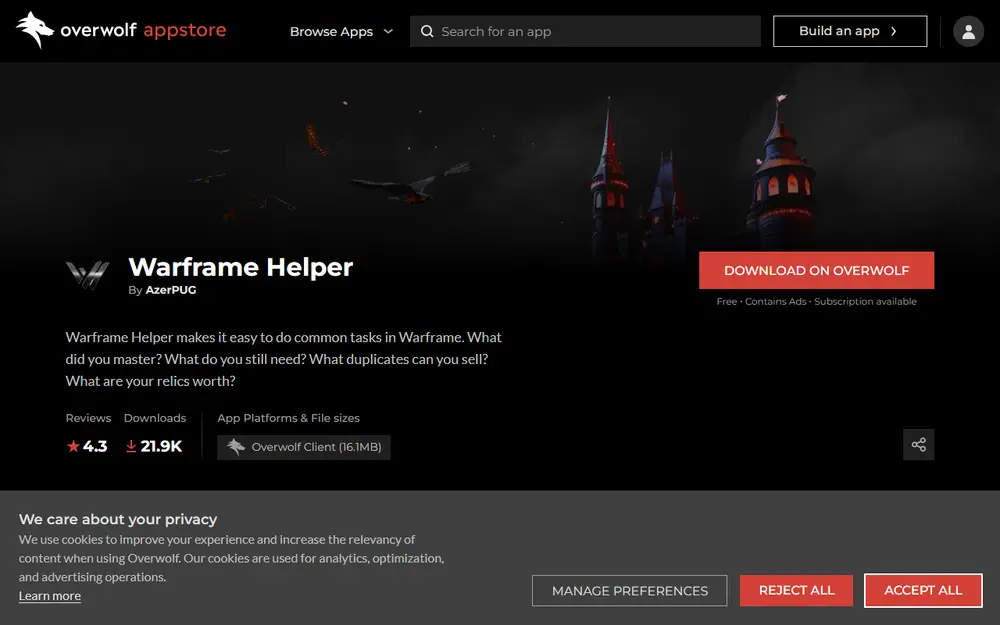Click the Browse Apps chevron arrow
1000x625 pixels.
[388, 31]
